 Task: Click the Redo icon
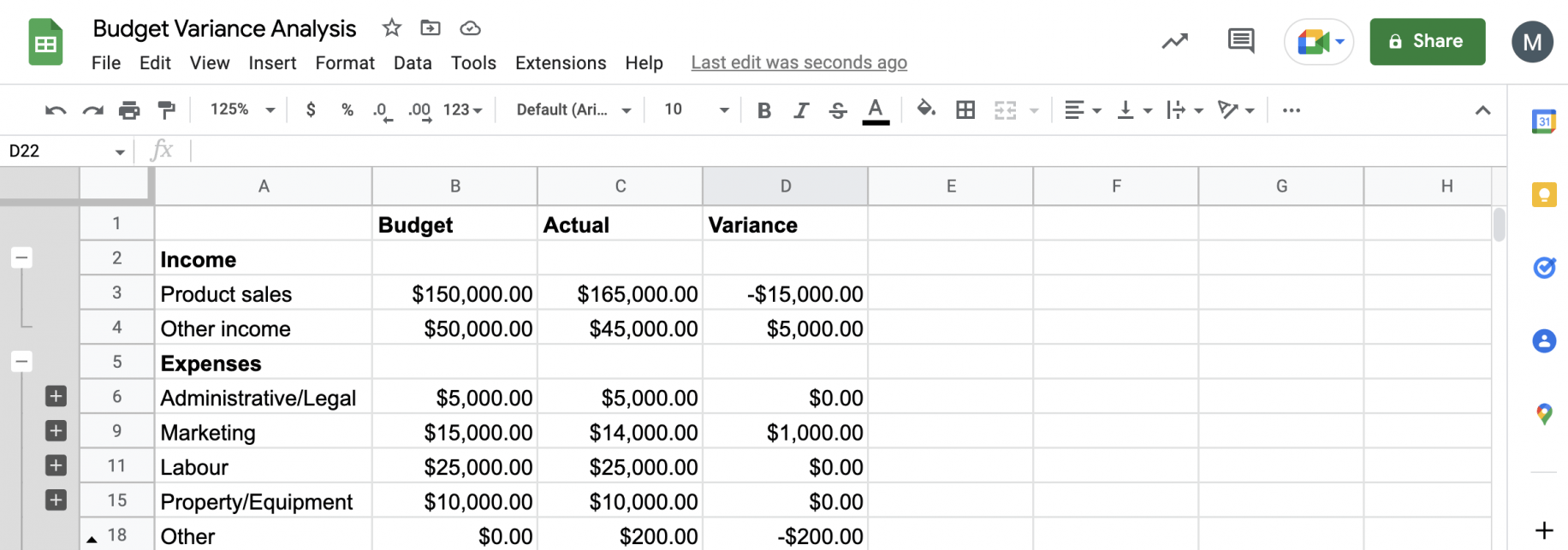coord(92,110)
